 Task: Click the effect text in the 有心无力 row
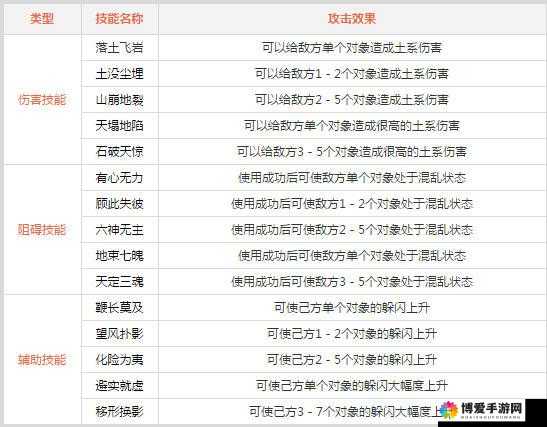tap(352, 178)
